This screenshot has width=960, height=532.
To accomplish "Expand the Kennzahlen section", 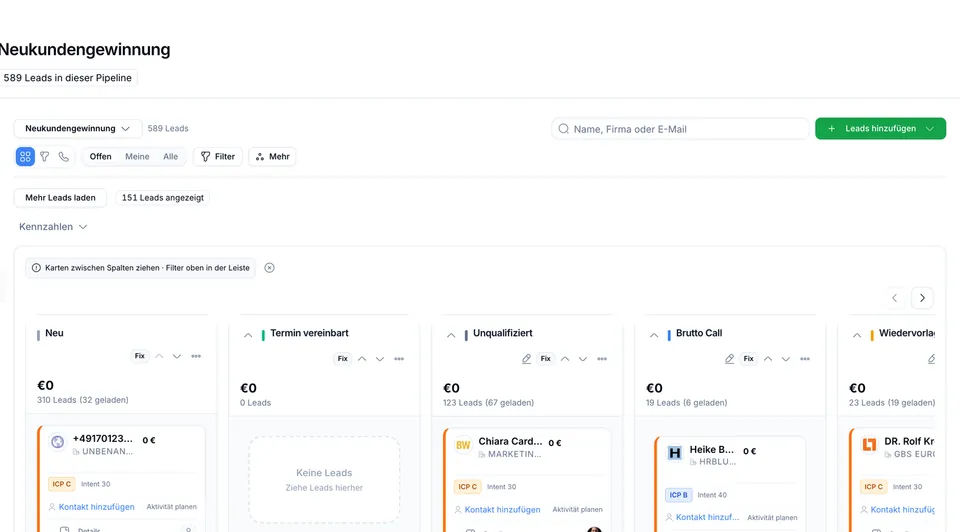I will pos(53,227).
